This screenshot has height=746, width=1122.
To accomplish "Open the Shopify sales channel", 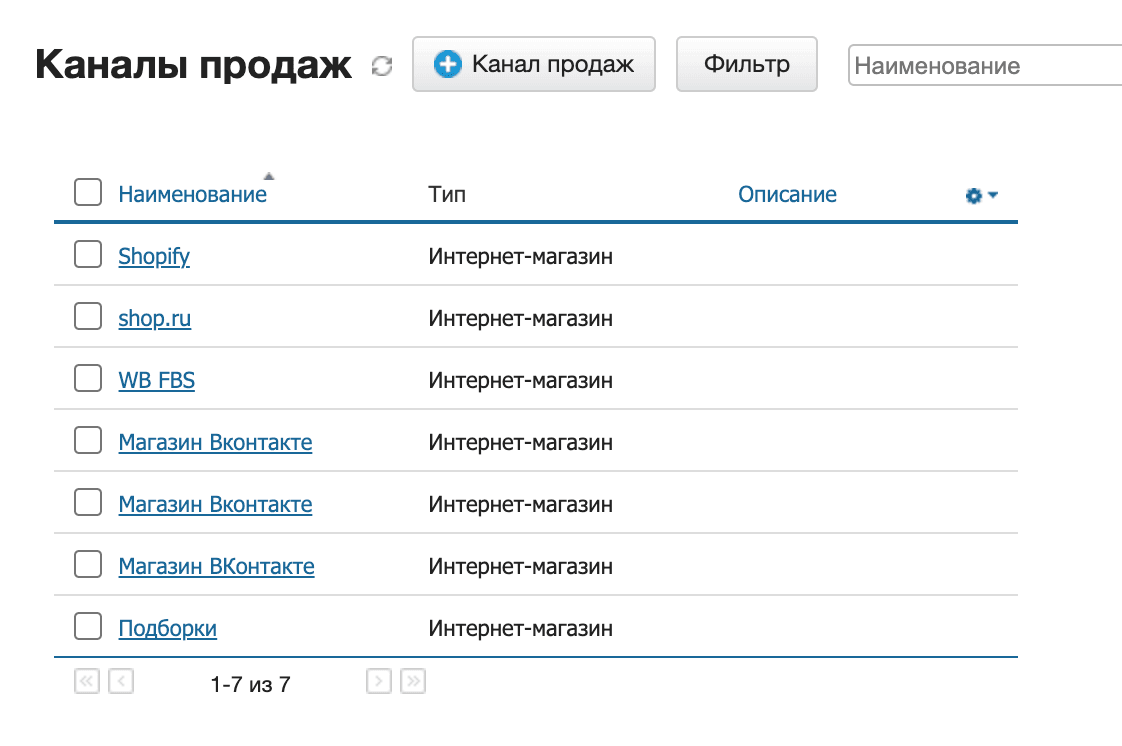I will pos(154,256).
